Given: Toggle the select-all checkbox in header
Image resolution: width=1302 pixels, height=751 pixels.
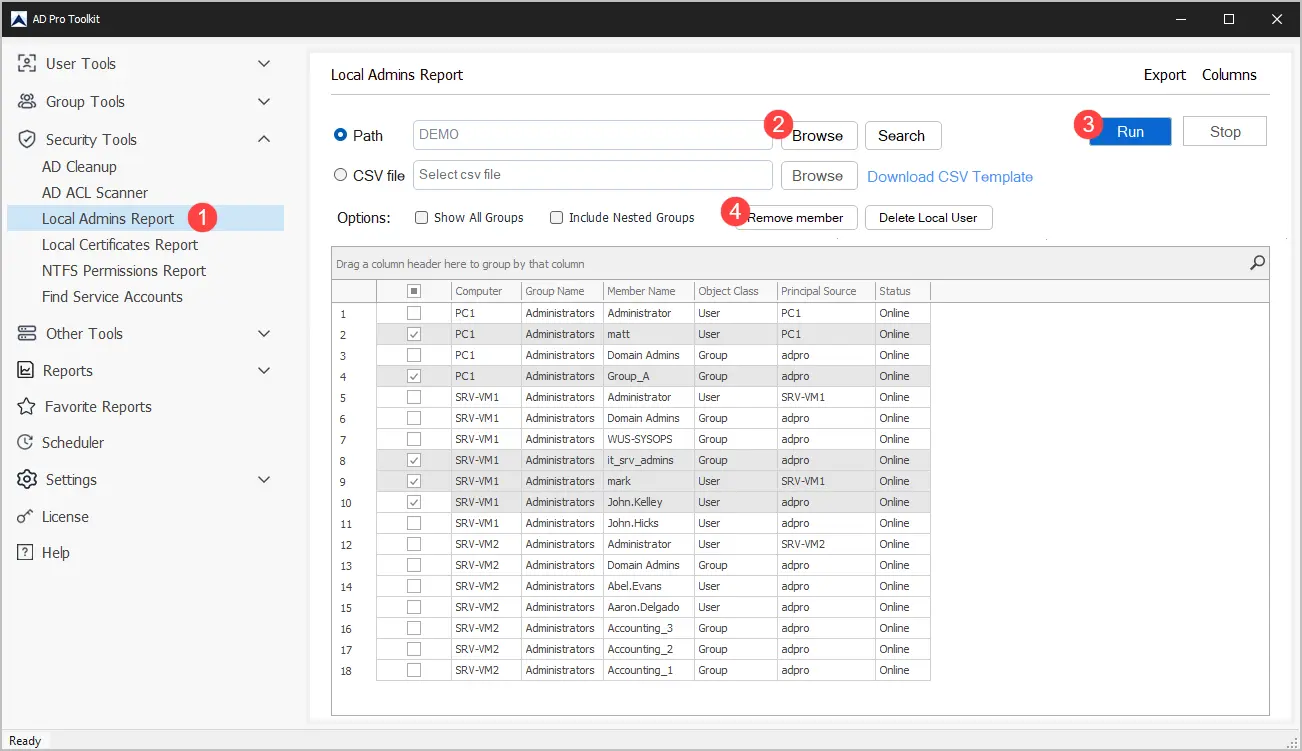Looking at the screenshot, I should pyautogui.click(x=414, y=291).
